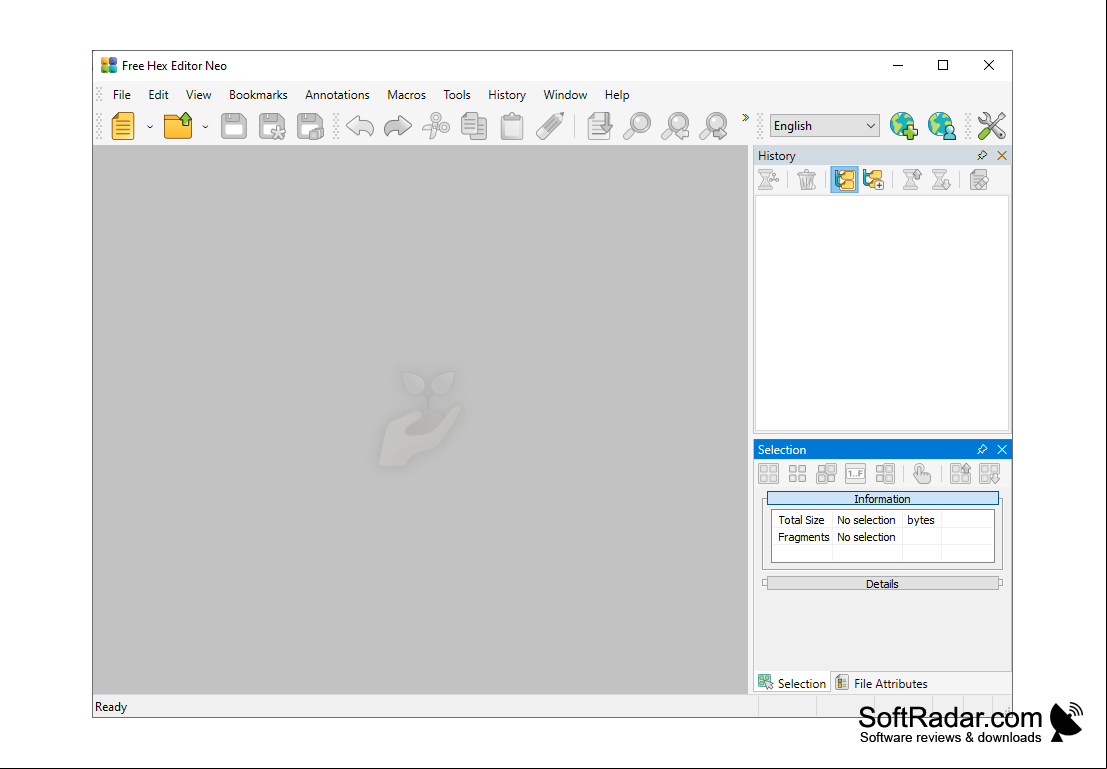This screenshot has width=1107, height=769.
Task: Click the Find Previous magnifier icon
Action: coord(675,126)
